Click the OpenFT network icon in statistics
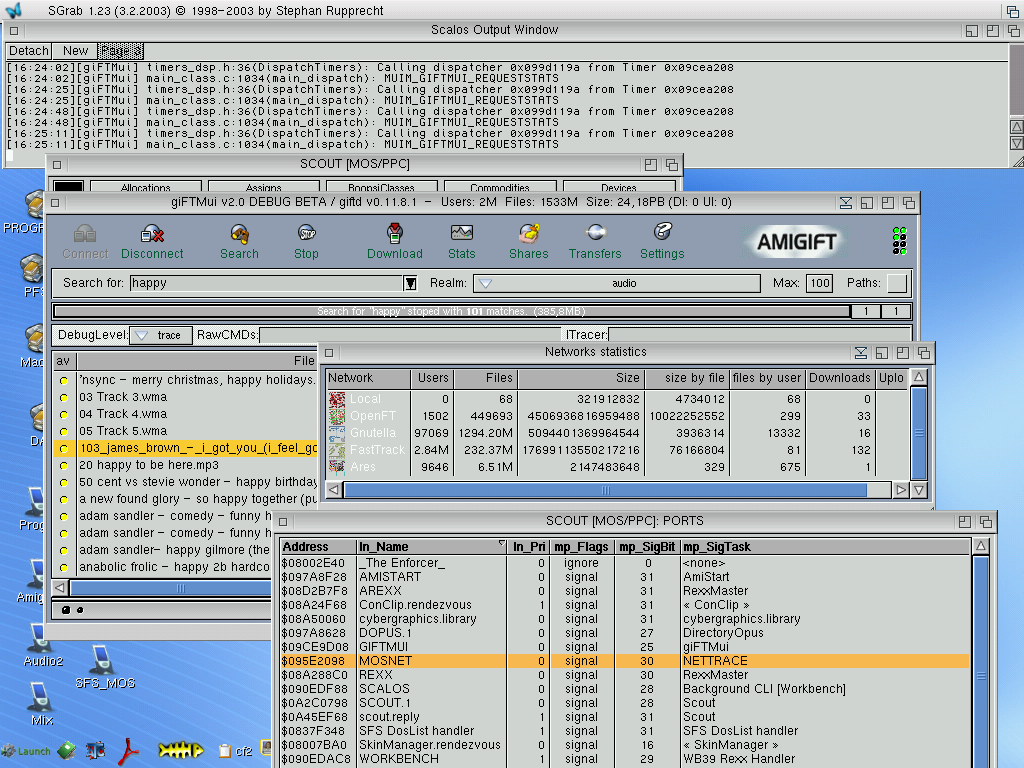1024x768 pixels. [336, 416]
